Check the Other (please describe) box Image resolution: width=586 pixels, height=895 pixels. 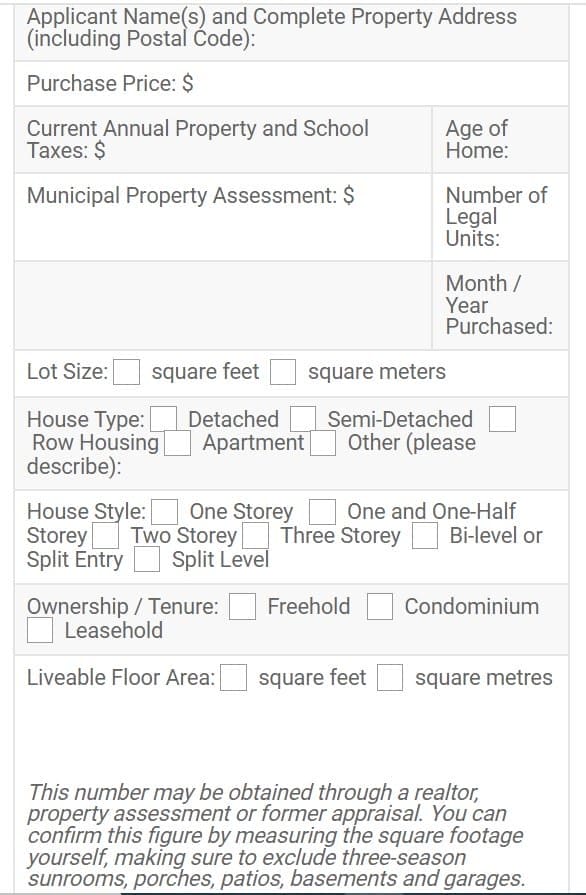pyautogui.click(x=323, y=443)
